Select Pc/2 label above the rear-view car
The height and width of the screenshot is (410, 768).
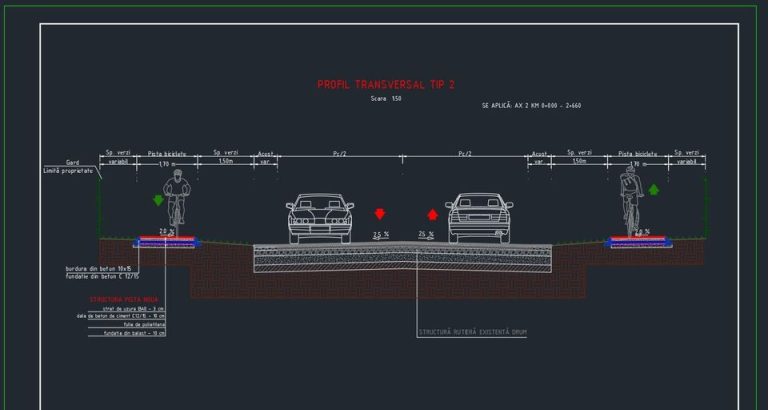click(x=465, y=154)
